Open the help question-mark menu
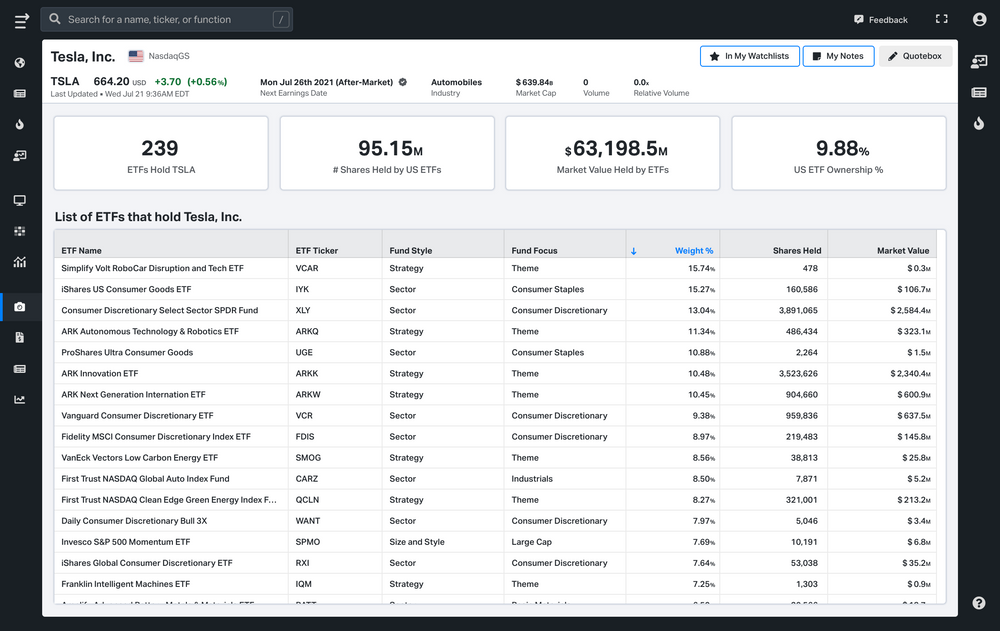This screenshot has height=631, width=1000. (x=978, y=602)
